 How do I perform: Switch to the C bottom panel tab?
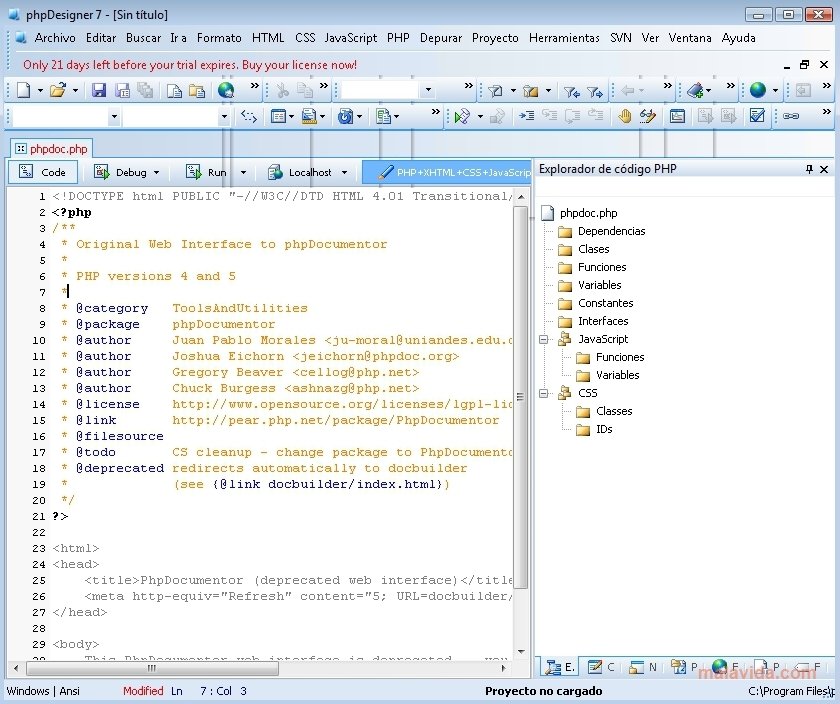tap(601, 667)
